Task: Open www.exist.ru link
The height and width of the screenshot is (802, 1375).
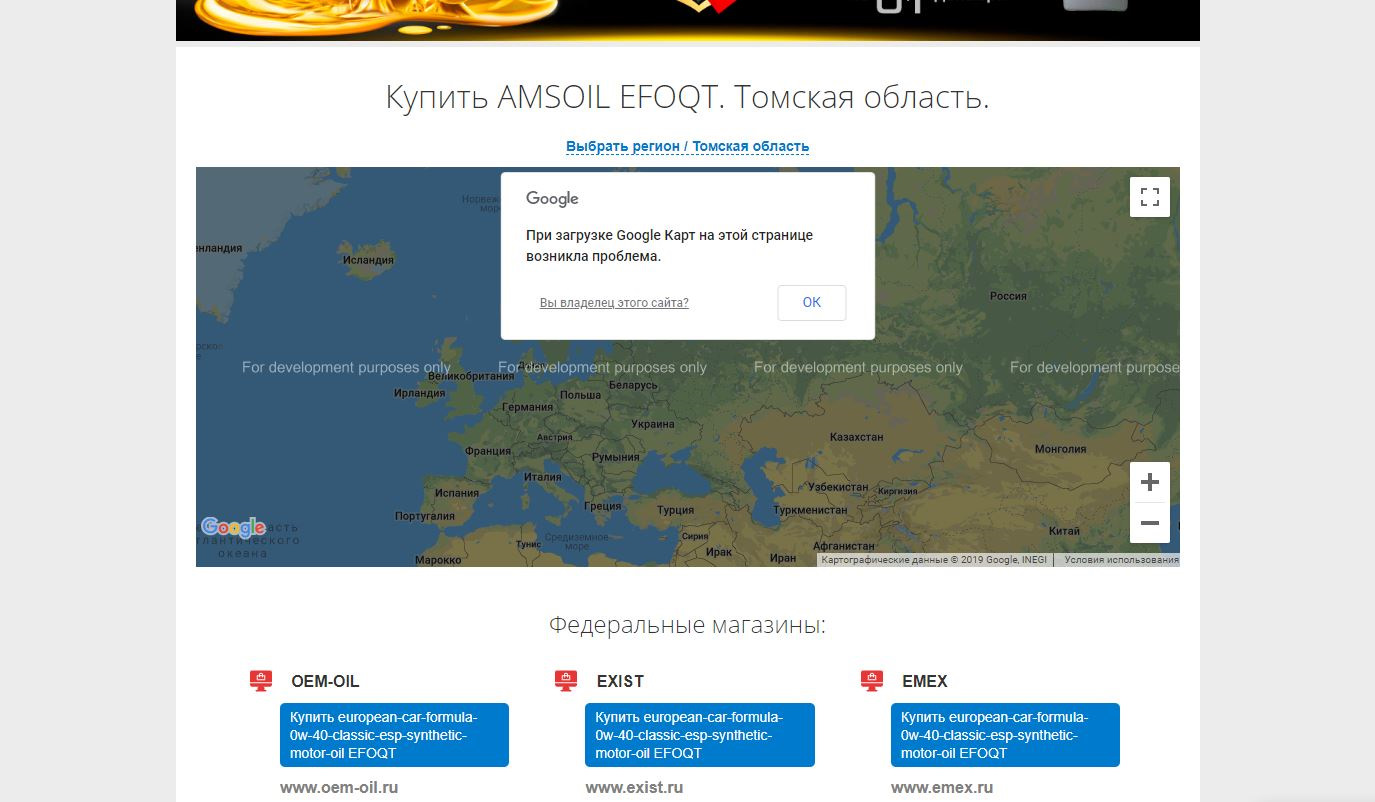Action: (x=634, y=787)
